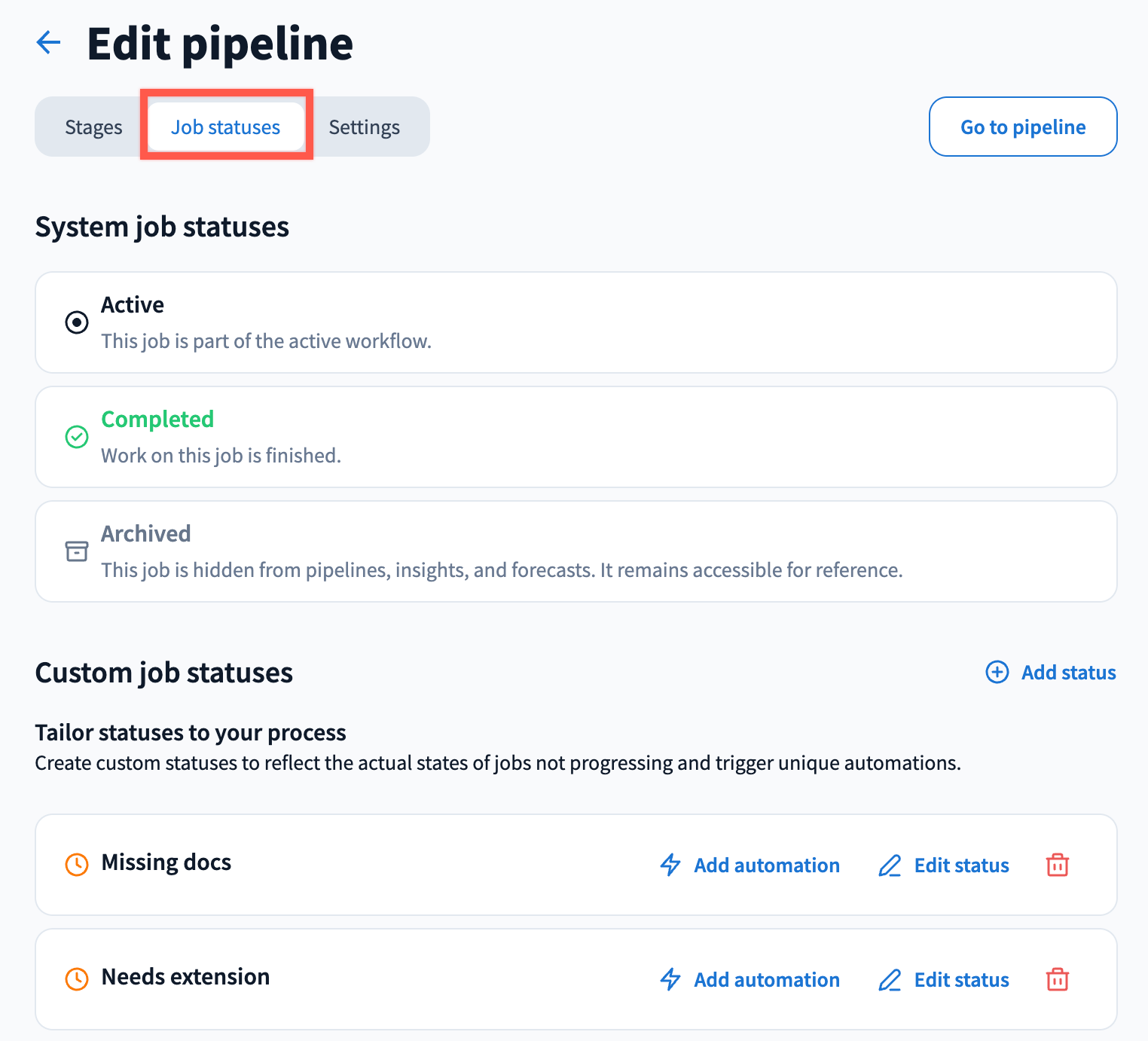Click the Archived box icon
1148x1041 pixels.
(x=77, y=551)
